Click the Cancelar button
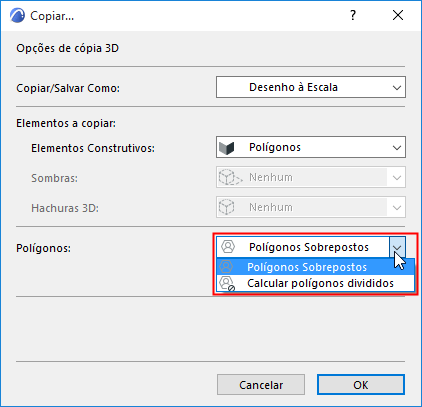This screenshot has width=422, height=407. click(x=261, y=385)
